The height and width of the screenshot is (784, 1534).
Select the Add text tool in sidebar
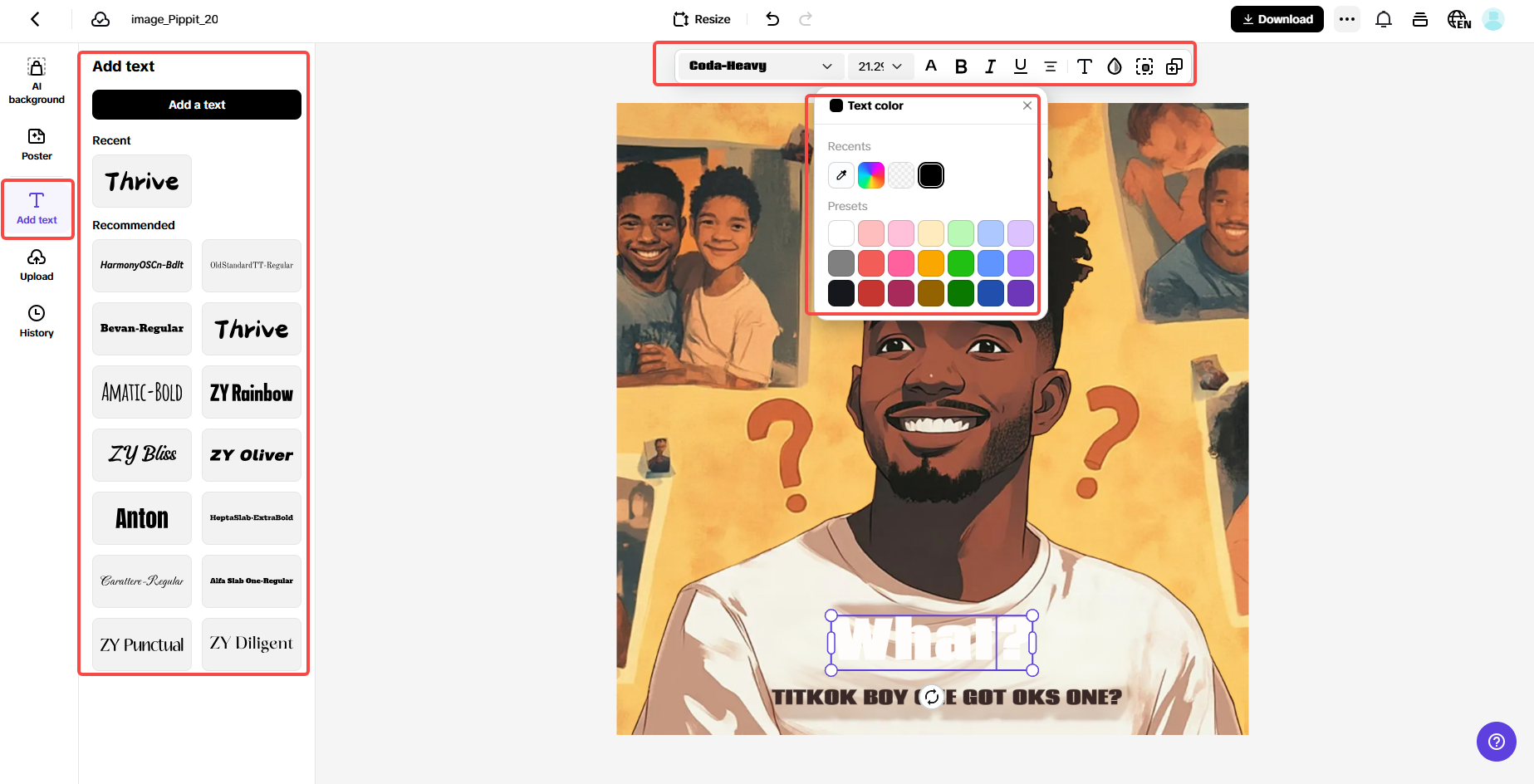[x=36, y=208]
